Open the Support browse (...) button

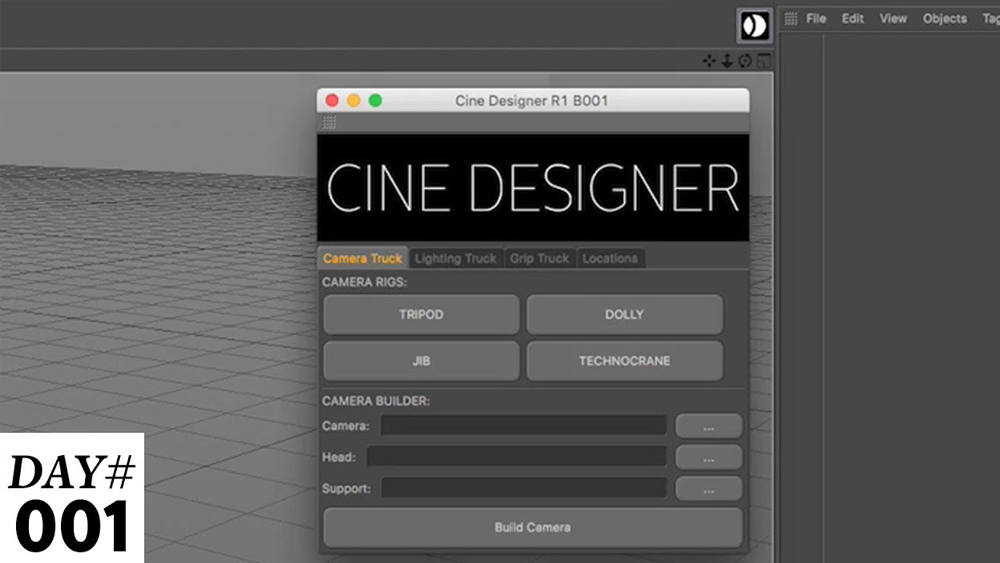click(709, 488)
